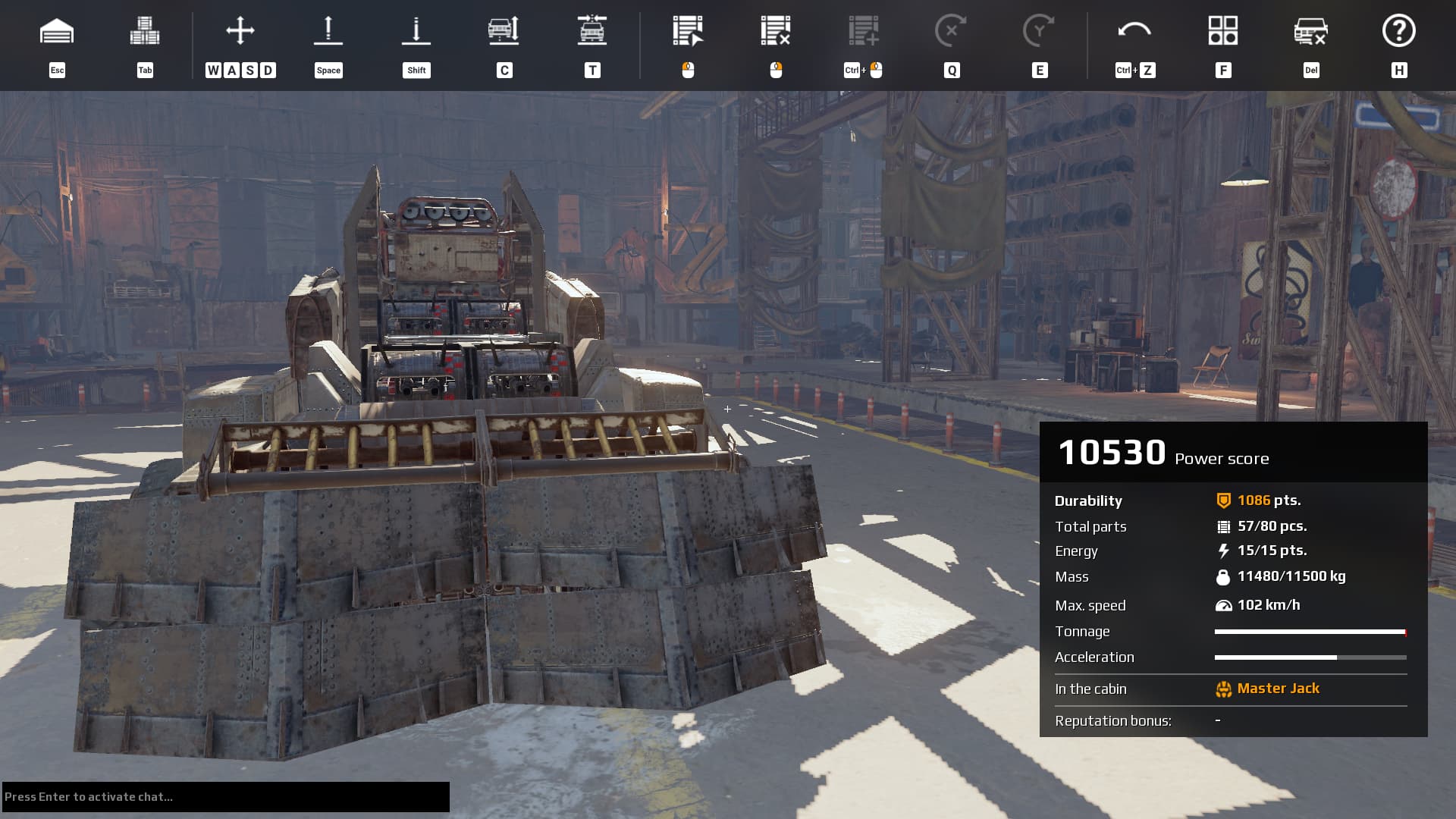The height and width of the screenshot is (819, 1456).
Task: Click the move up icon (Space)
Action: point(328,31)
